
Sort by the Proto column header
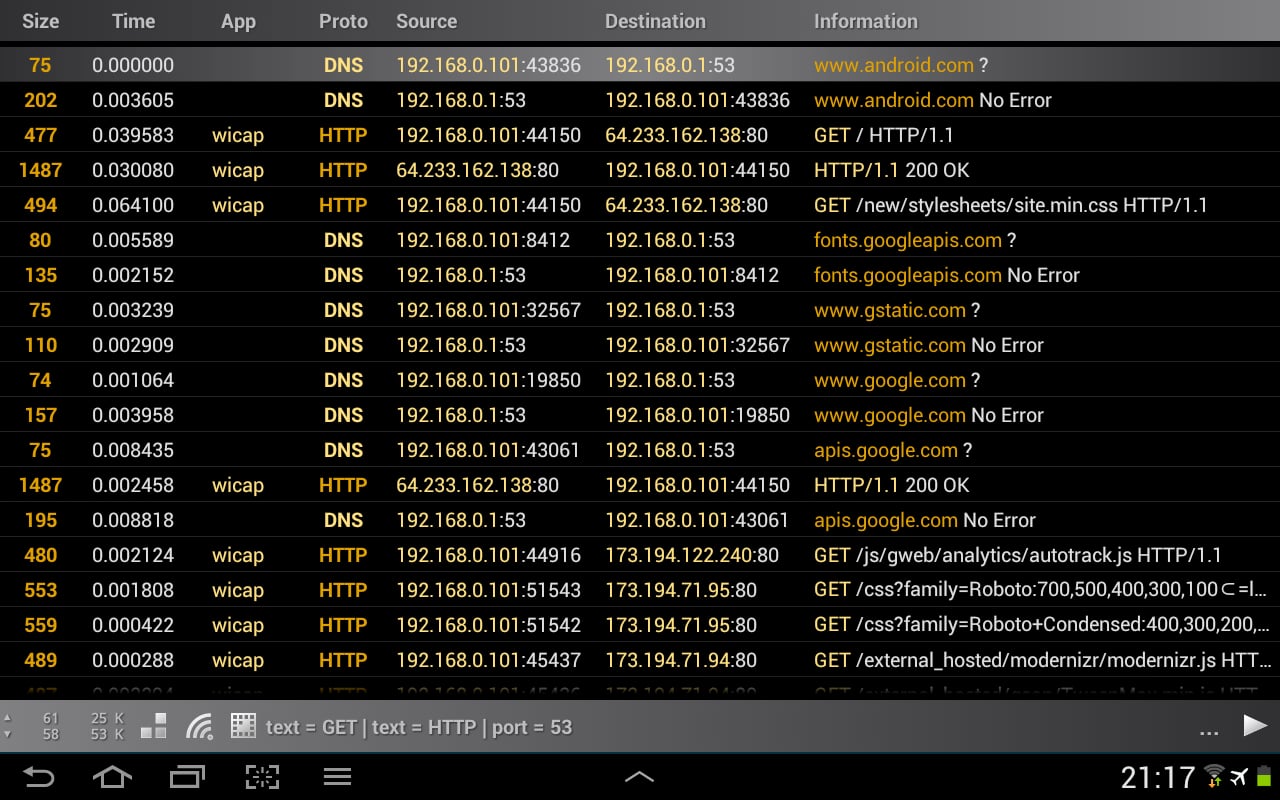click(x=343, y=21)
